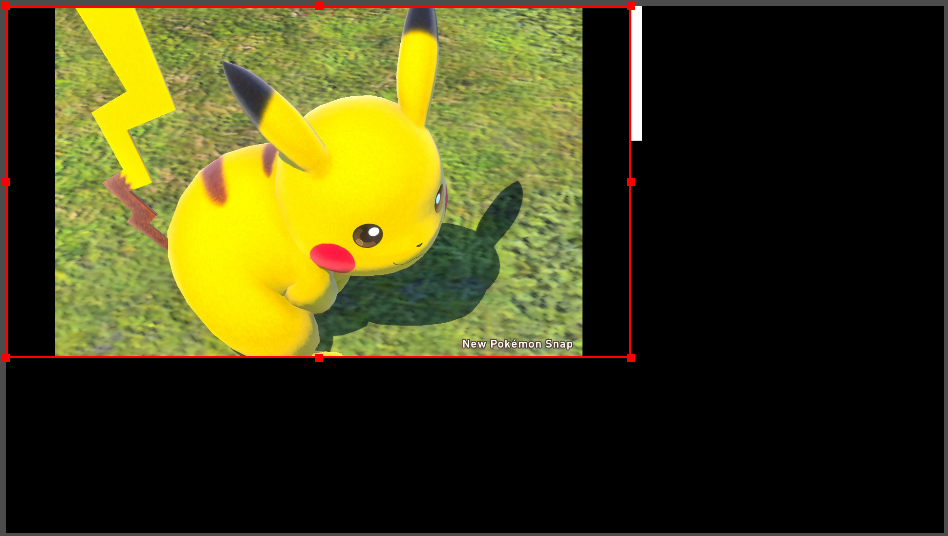
Task: Click the top-center red selection handle
Action: click(x=319, y=6)
